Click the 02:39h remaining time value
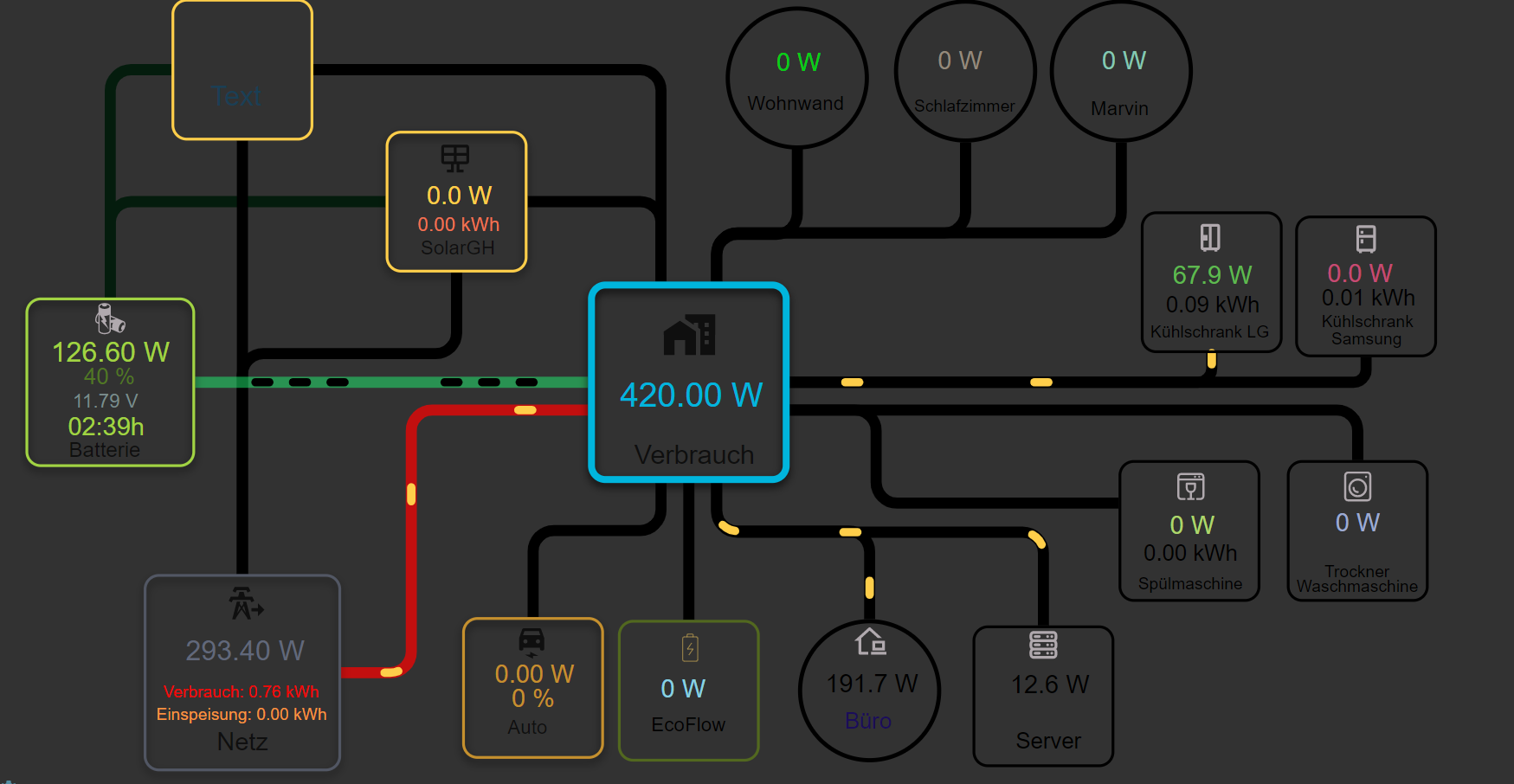 coord(106,427)
